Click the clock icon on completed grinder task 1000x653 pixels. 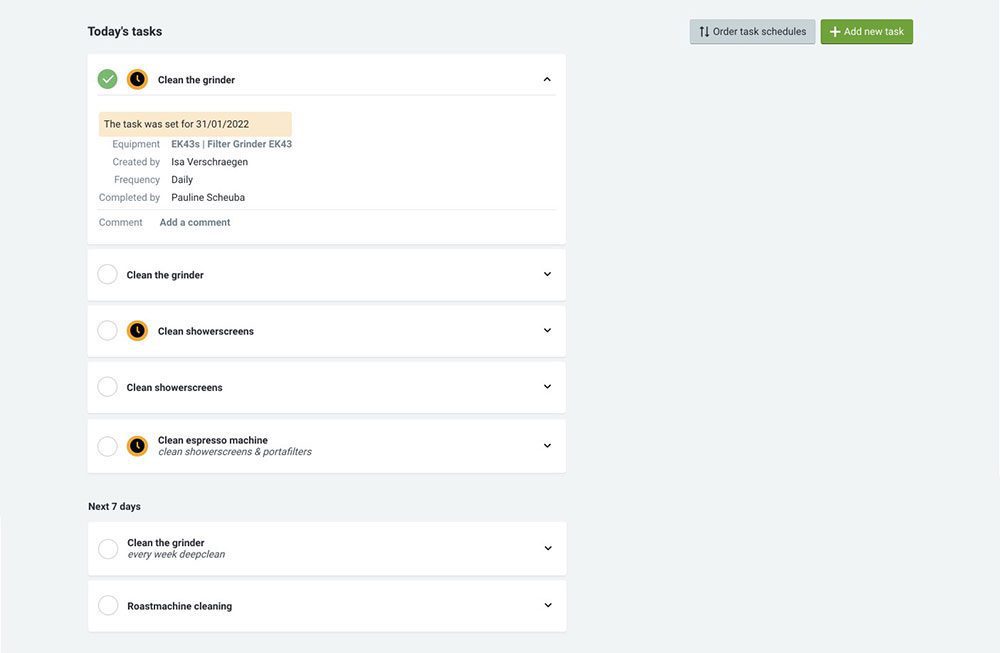[137, 79]
